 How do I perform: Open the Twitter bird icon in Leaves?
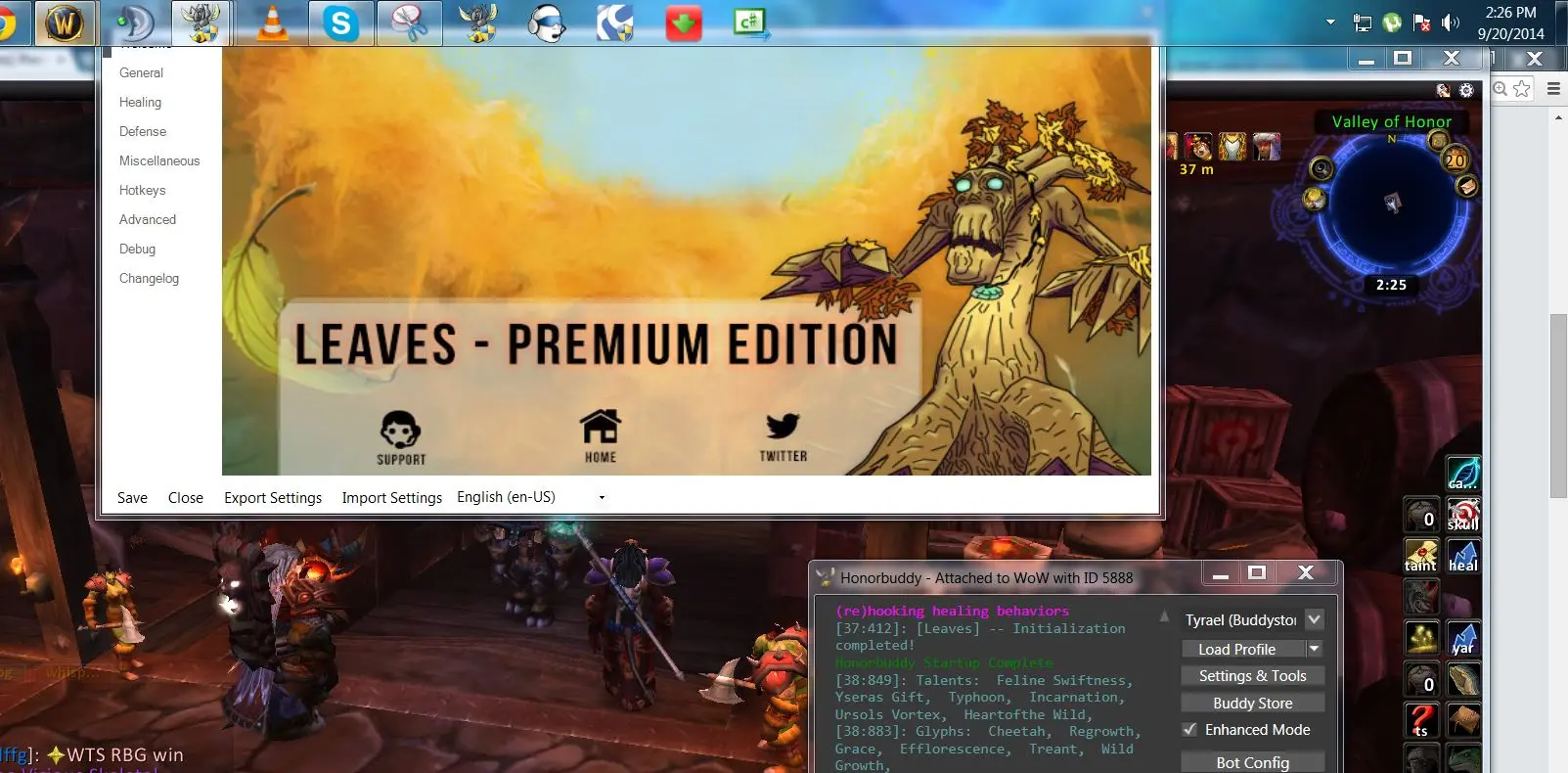784,436
